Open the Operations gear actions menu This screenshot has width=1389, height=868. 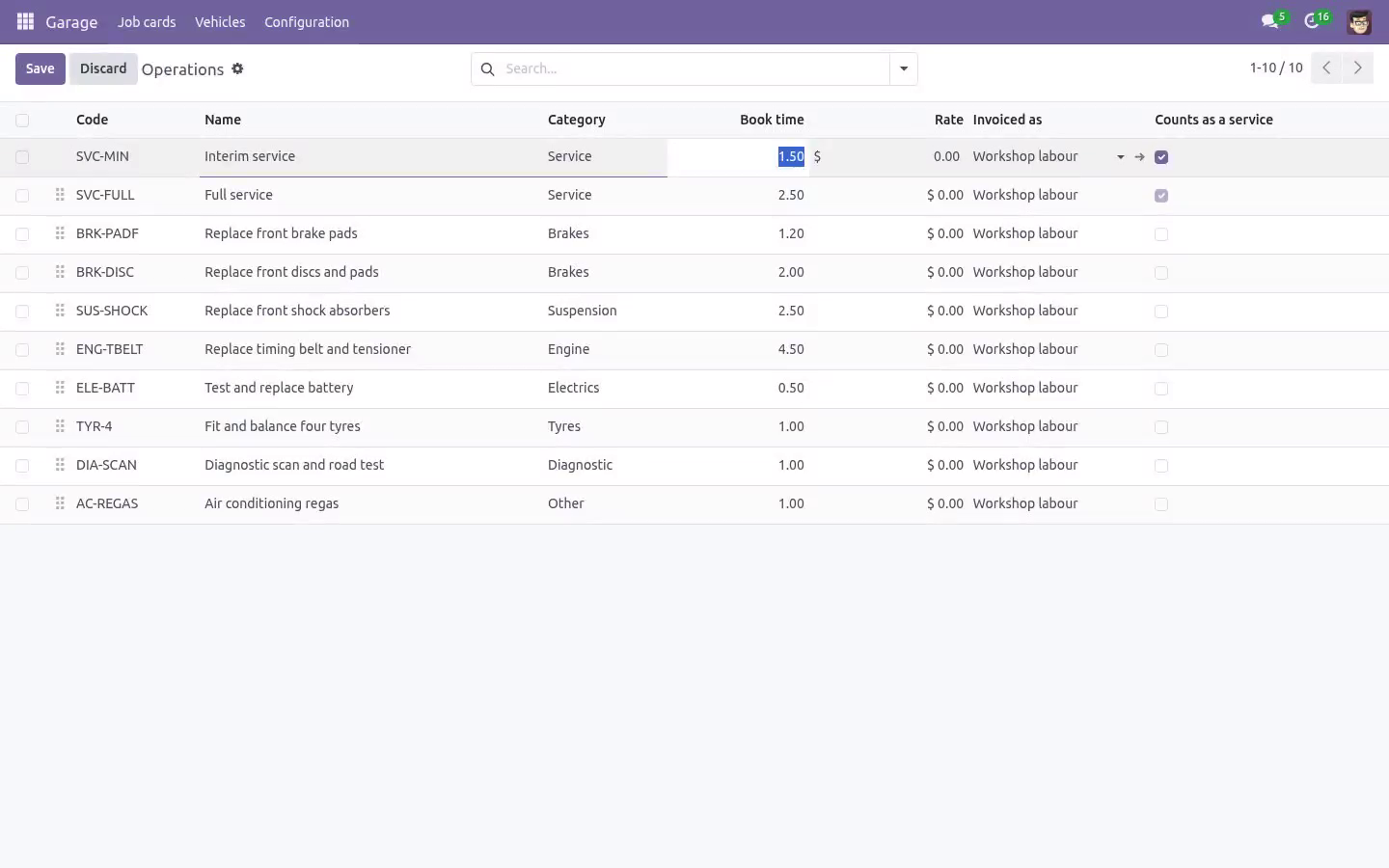(237, 68)
